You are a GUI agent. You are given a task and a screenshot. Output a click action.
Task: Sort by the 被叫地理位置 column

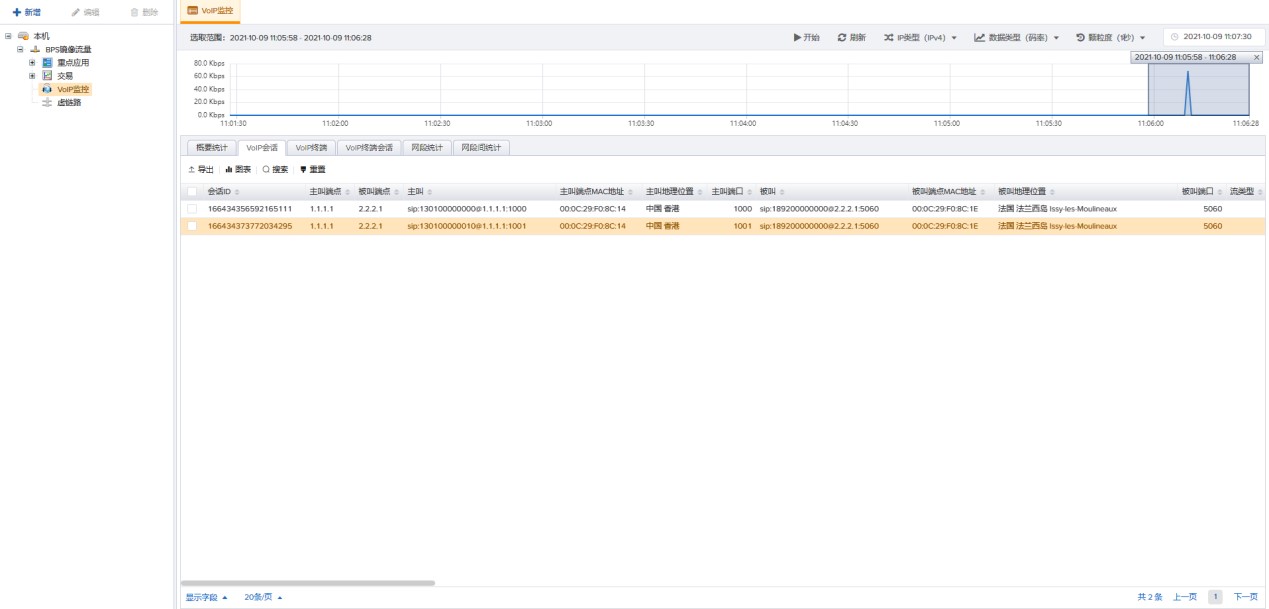coord(1025,191)
